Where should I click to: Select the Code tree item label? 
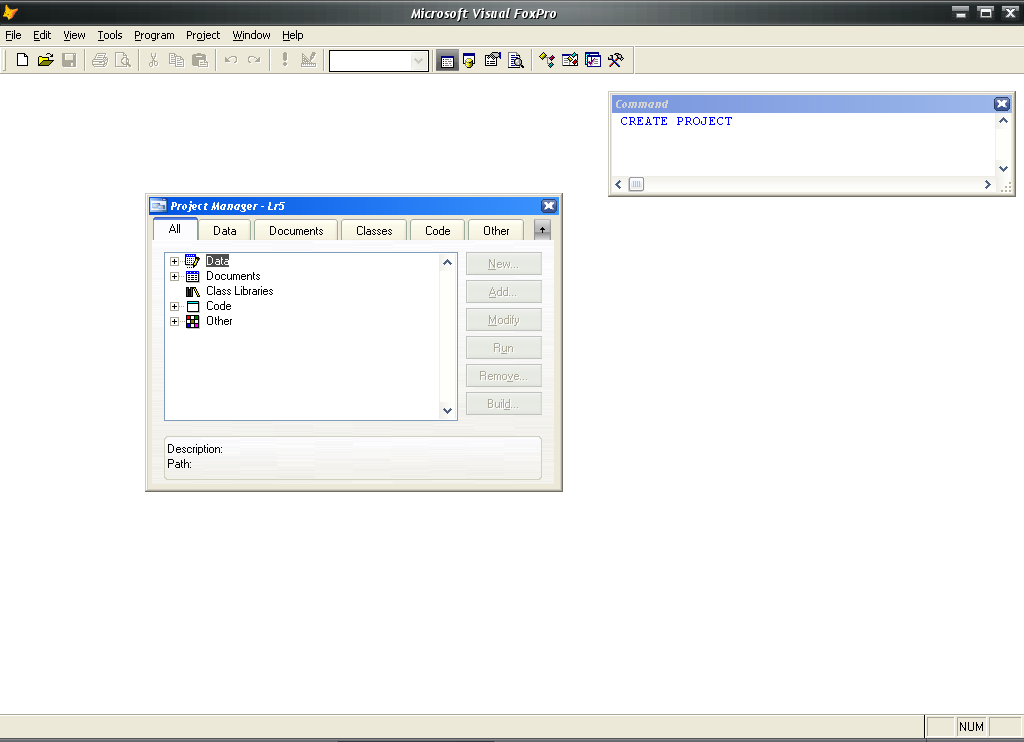pyautogui.click(x=219, y=306)
